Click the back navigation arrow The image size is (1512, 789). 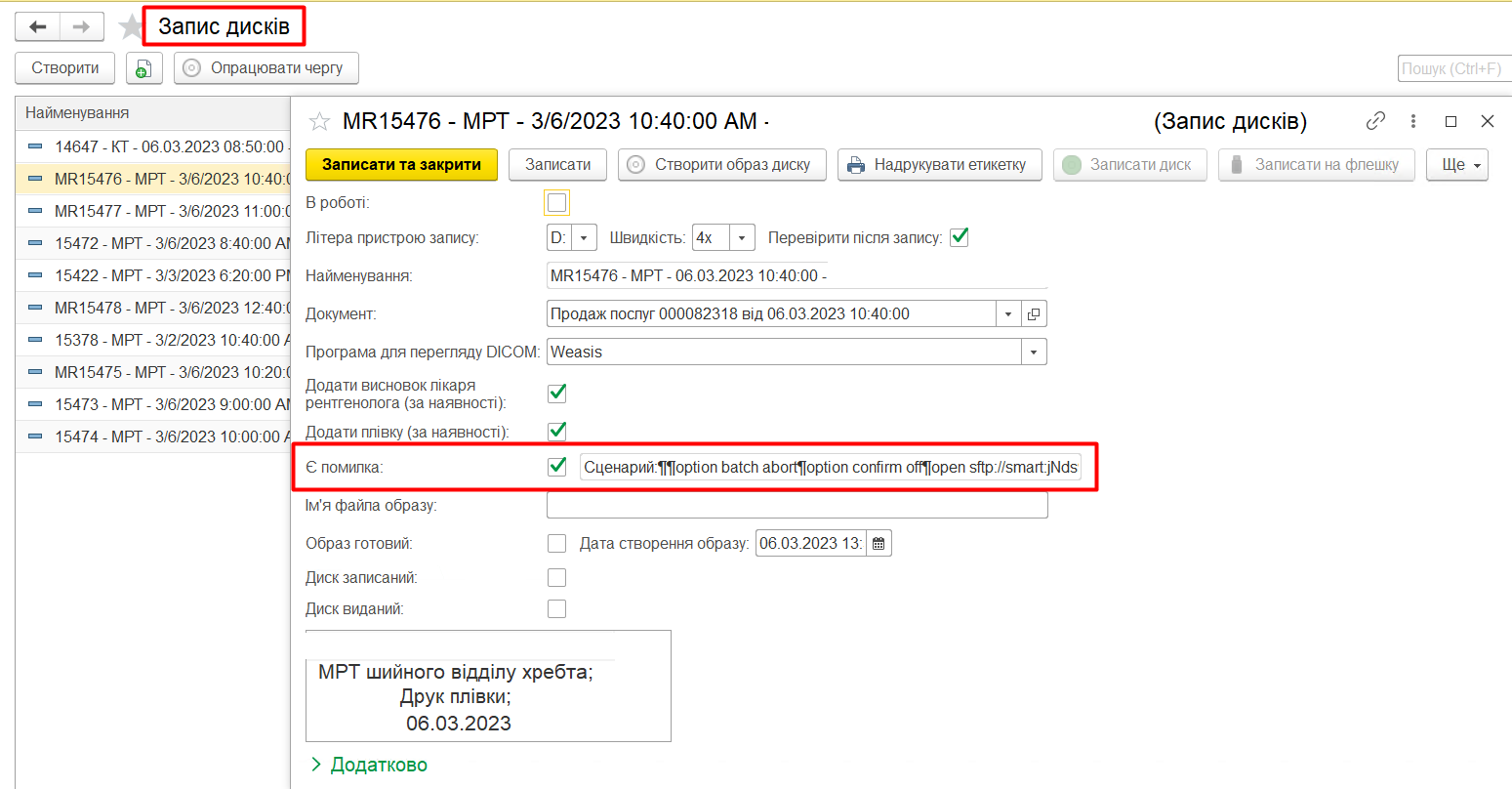tap(38, 27)
